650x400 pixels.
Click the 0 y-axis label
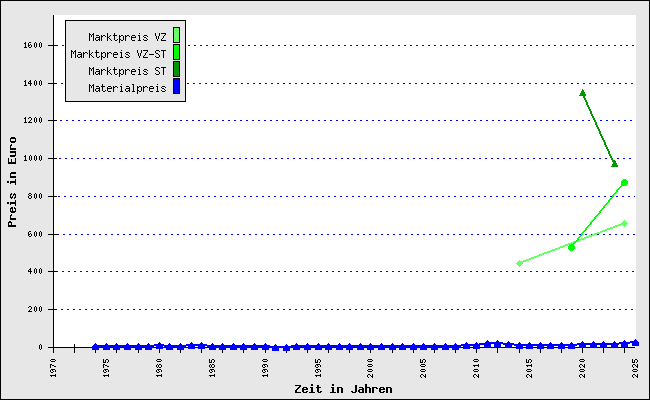pyautogui.click(x=41, y=347)
